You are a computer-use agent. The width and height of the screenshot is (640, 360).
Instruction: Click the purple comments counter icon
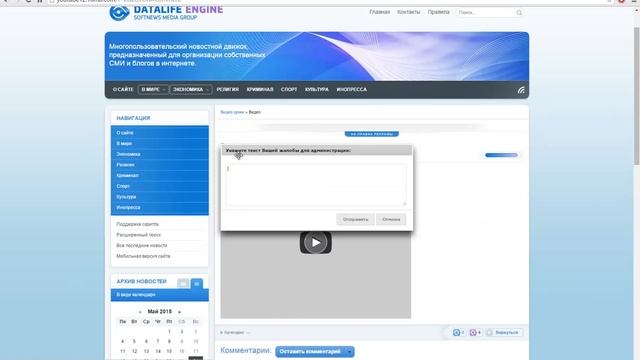pos(473,333)
